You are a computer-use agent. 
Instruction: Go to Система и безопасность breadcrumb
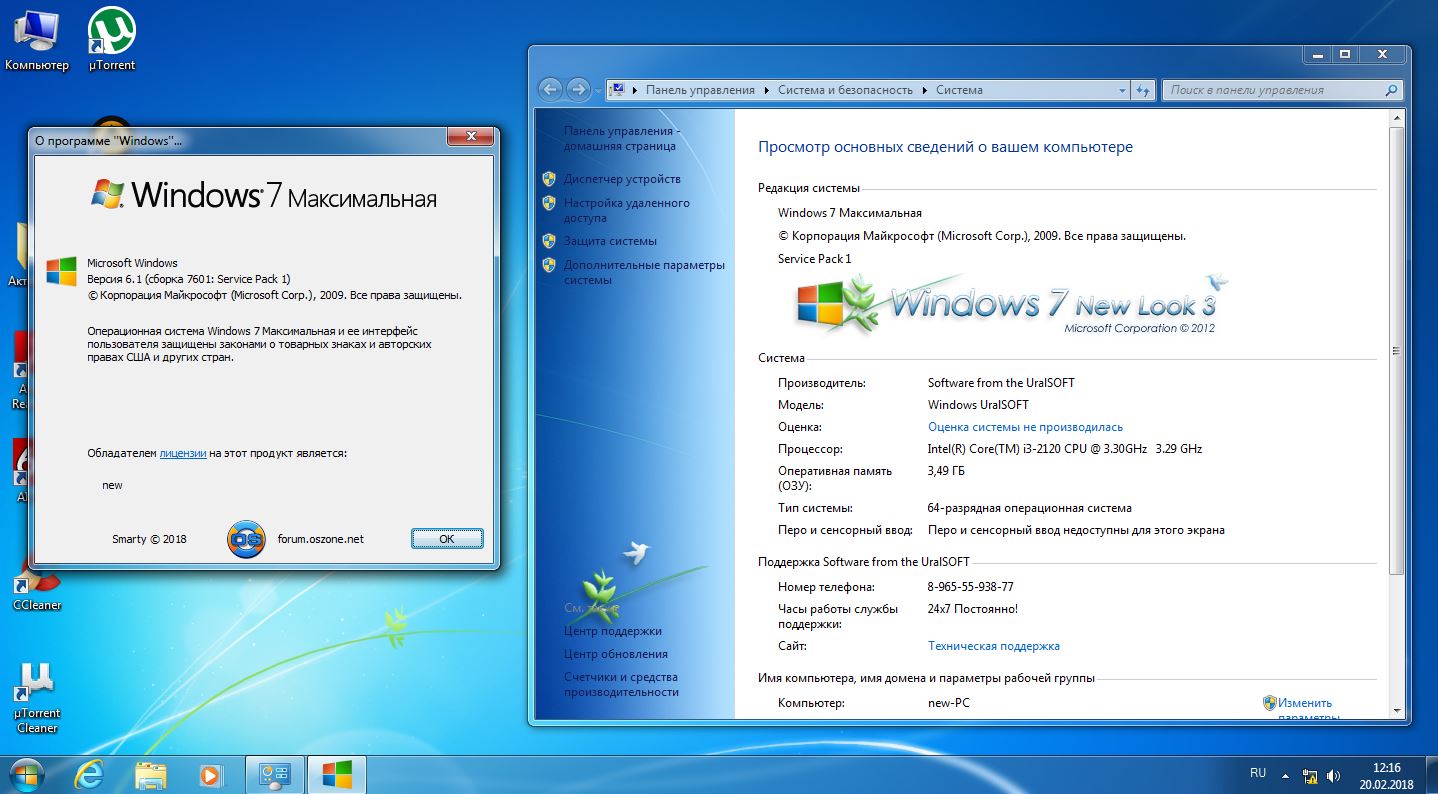tap(845, 90)
